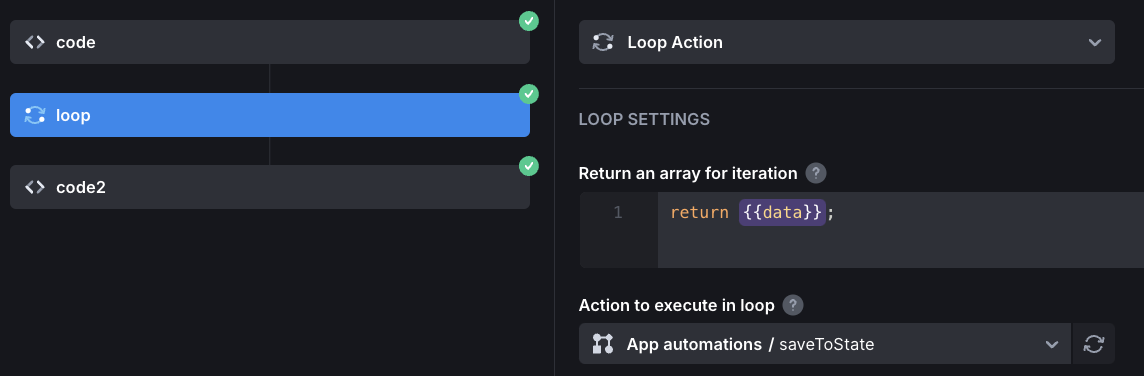Click the App automations workflow icon
1144x376 pixels.
point(603,344)
